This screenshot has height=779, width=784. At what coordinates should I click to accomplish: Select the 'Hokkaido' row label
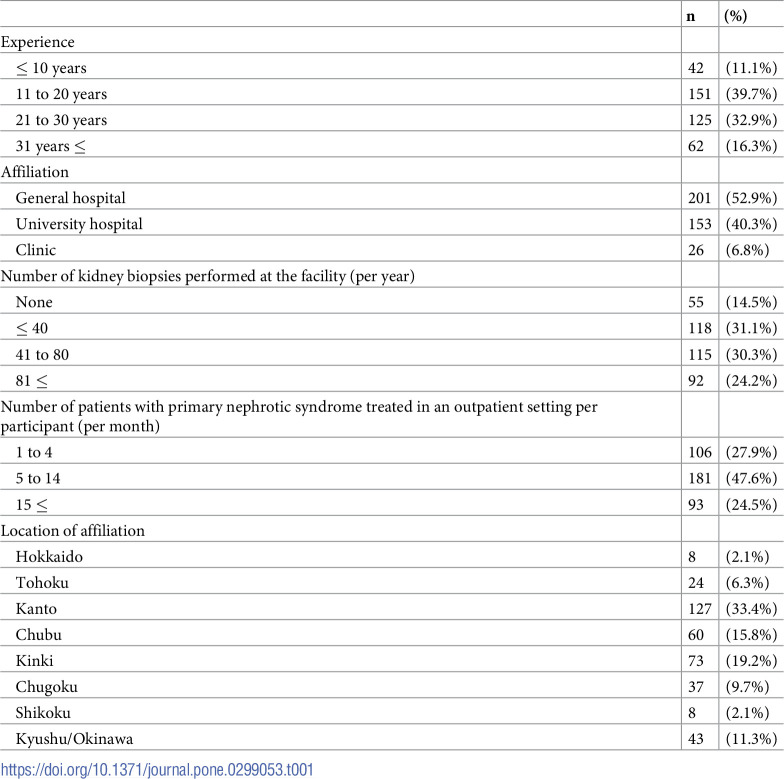point(49,556)
